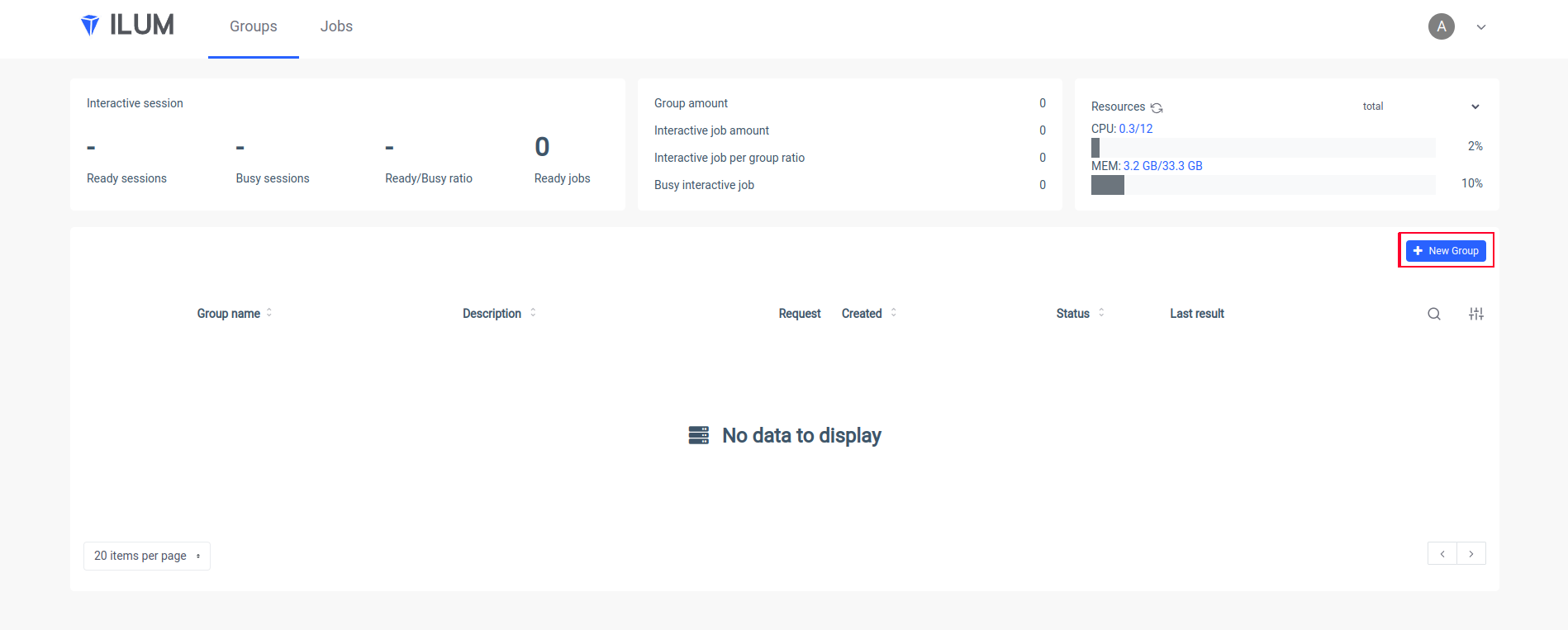Screen dimensions: 1568x630
Task: Sort by Status column
Action: (1080, 314)
